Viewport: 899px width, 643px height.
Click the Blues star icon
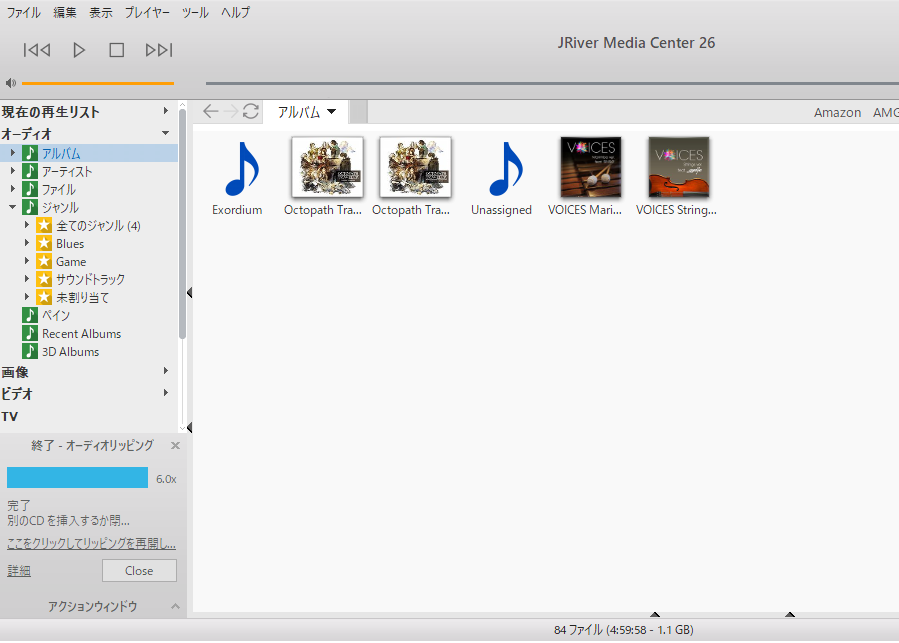click(44, 243)
